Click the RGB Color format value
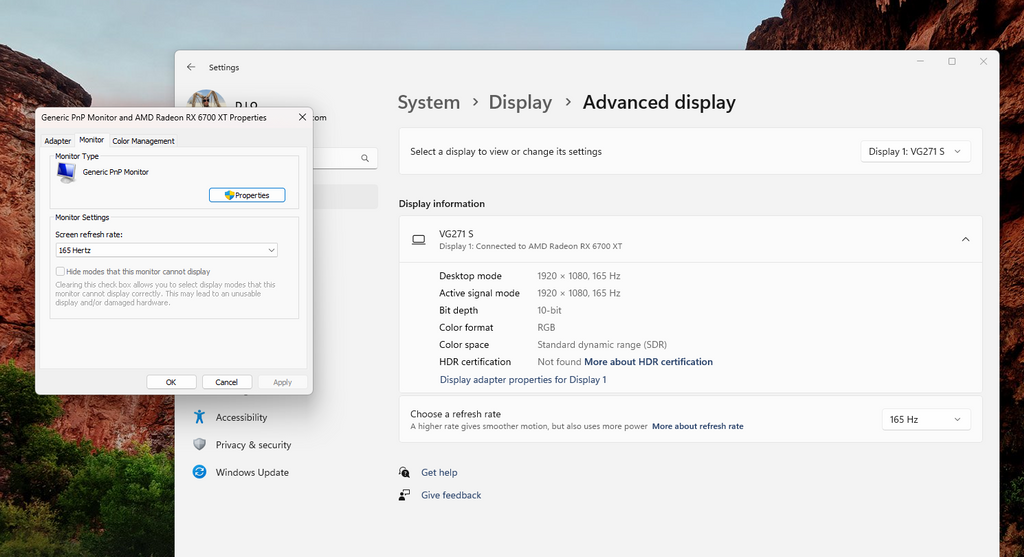Screen dimensions: 1024x557 (546, 327)
